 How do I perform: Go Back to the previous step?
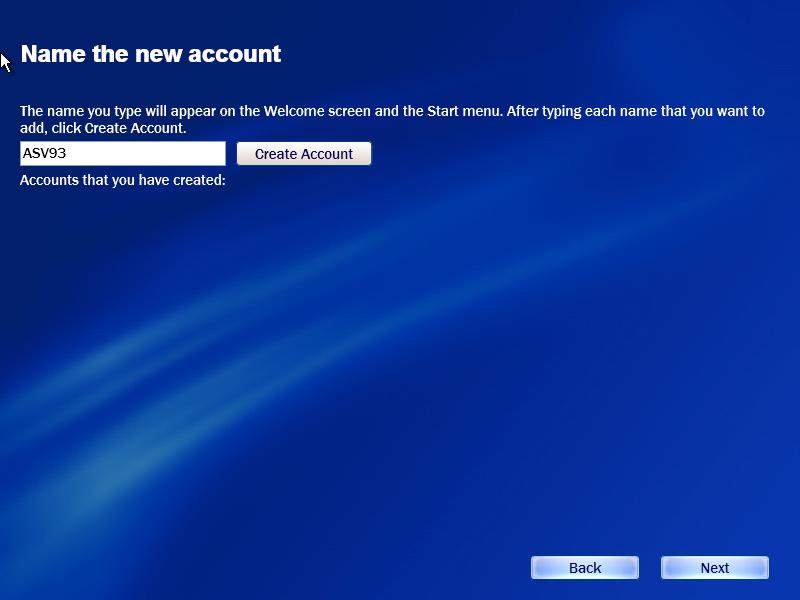click(x=584, y=568)
